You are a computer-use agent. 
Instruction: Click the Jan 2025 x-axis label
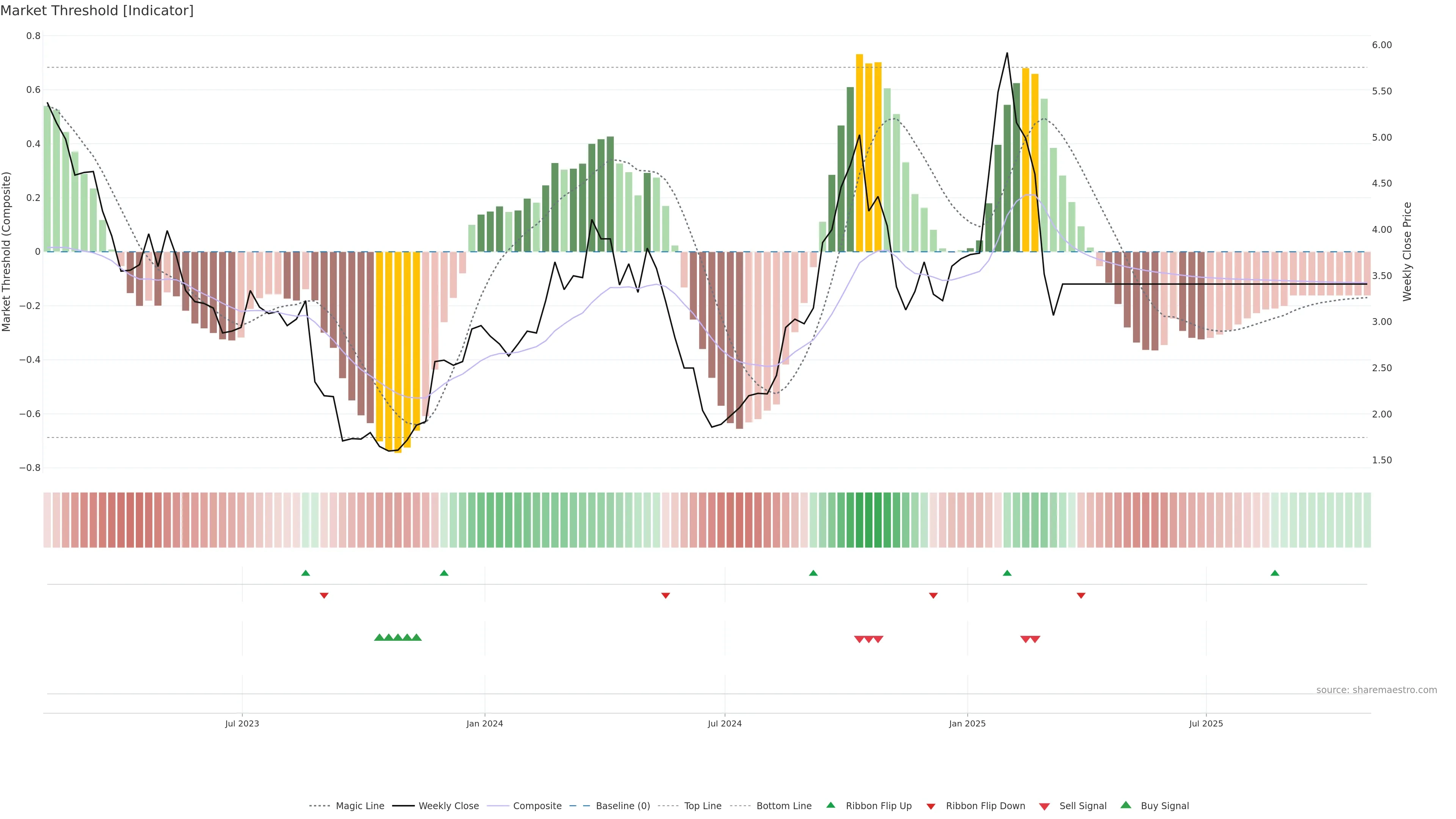pyautogui.click(x=967, y=723)
